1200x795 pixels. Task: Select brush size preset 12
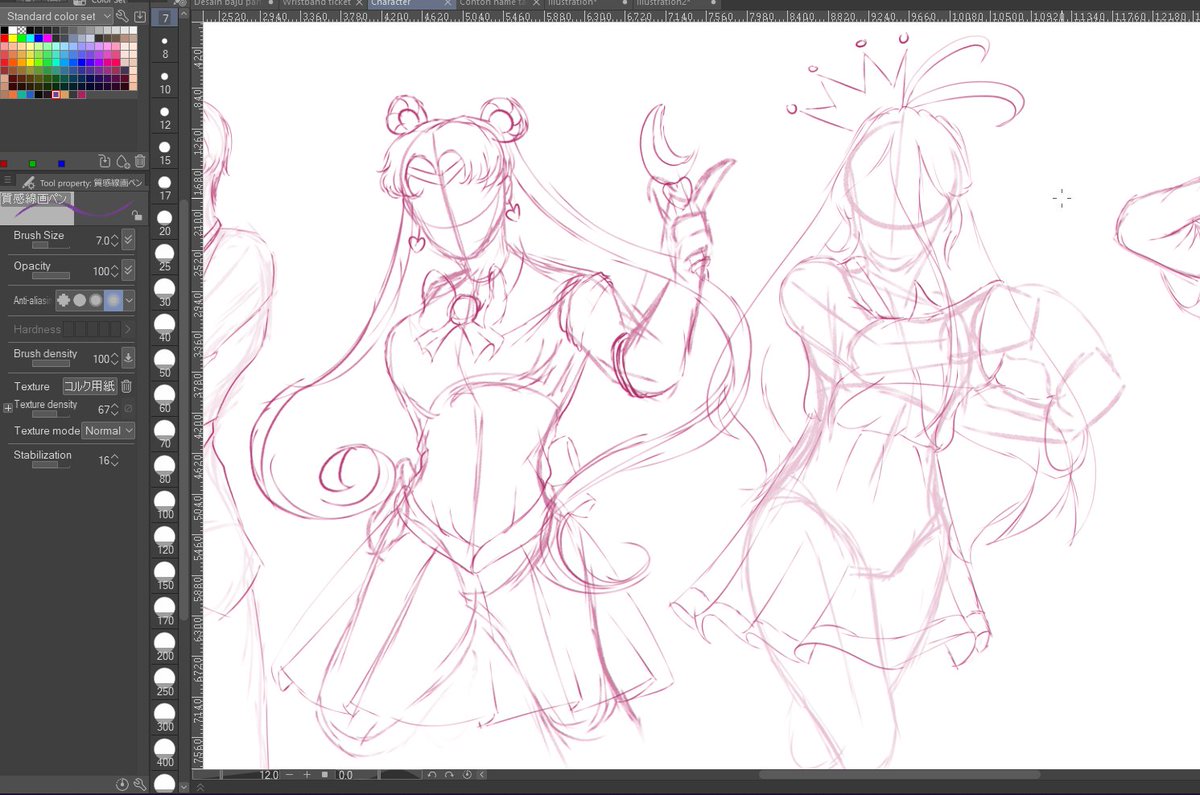click(x=165, y=118)
